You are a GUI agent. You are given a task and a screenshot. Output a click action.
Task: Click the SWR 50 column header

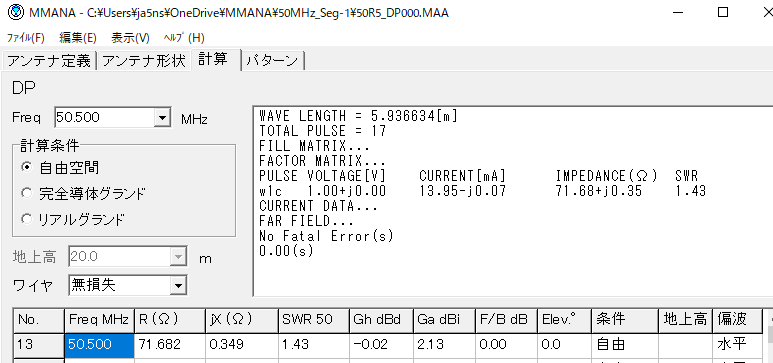pyautogui.click(x=313, y=320)
